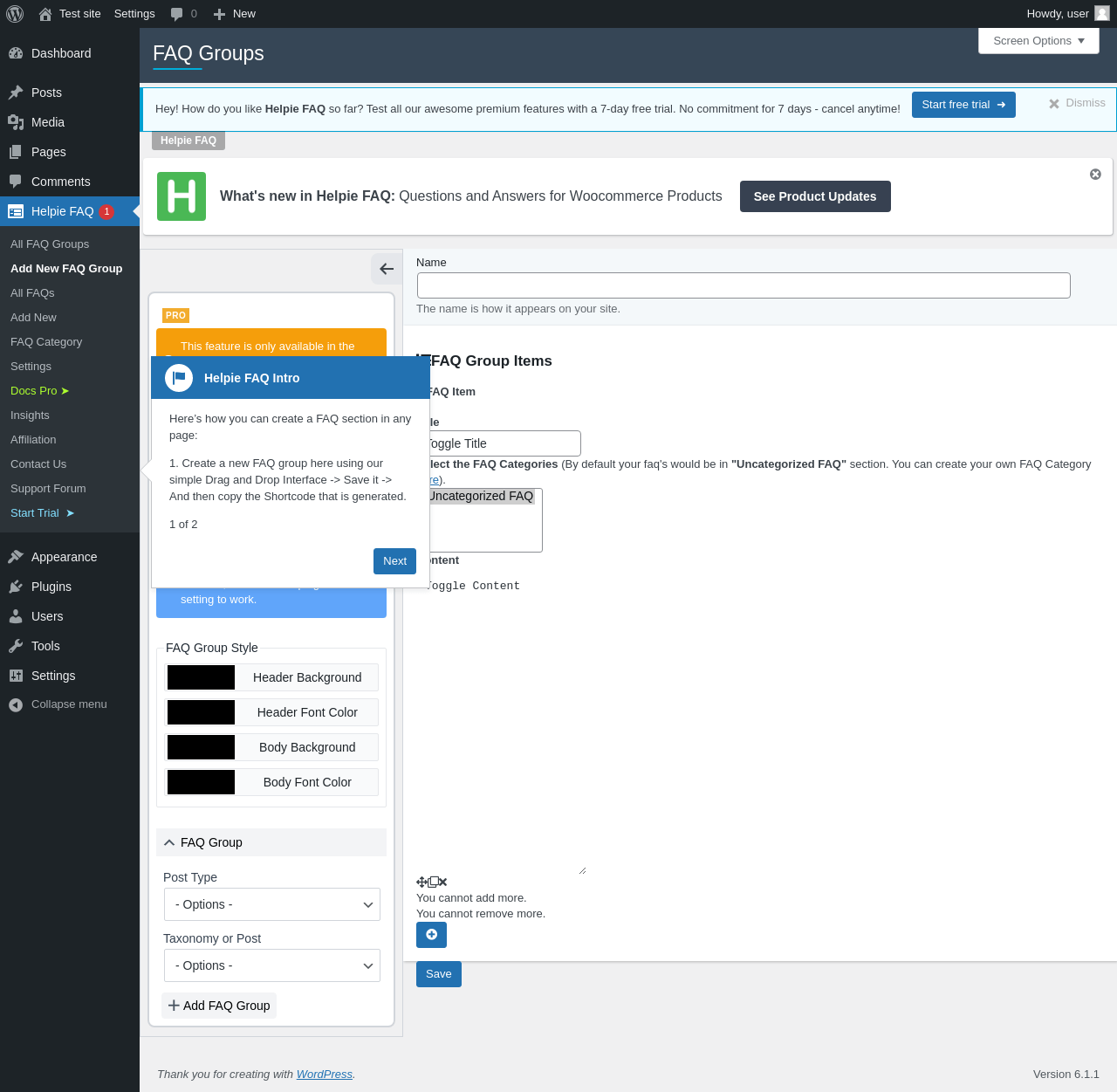Click the Users person icon

point(16,616)
